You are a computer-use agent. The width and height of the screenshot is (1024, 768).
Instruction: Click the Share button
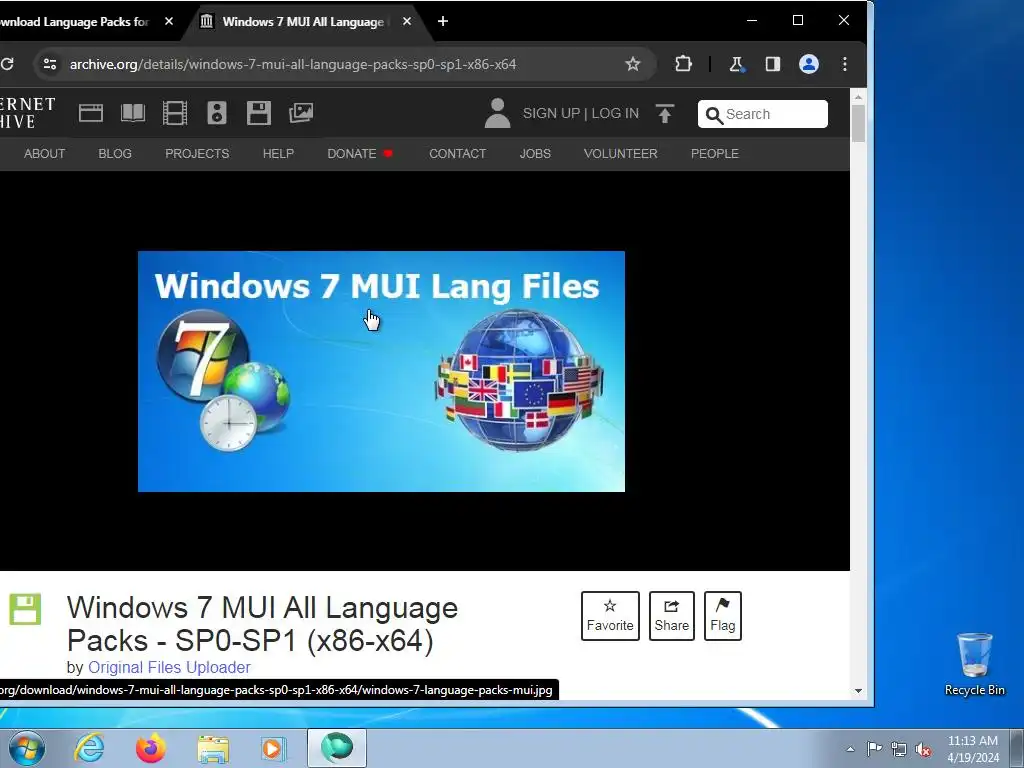coord(671,616)
